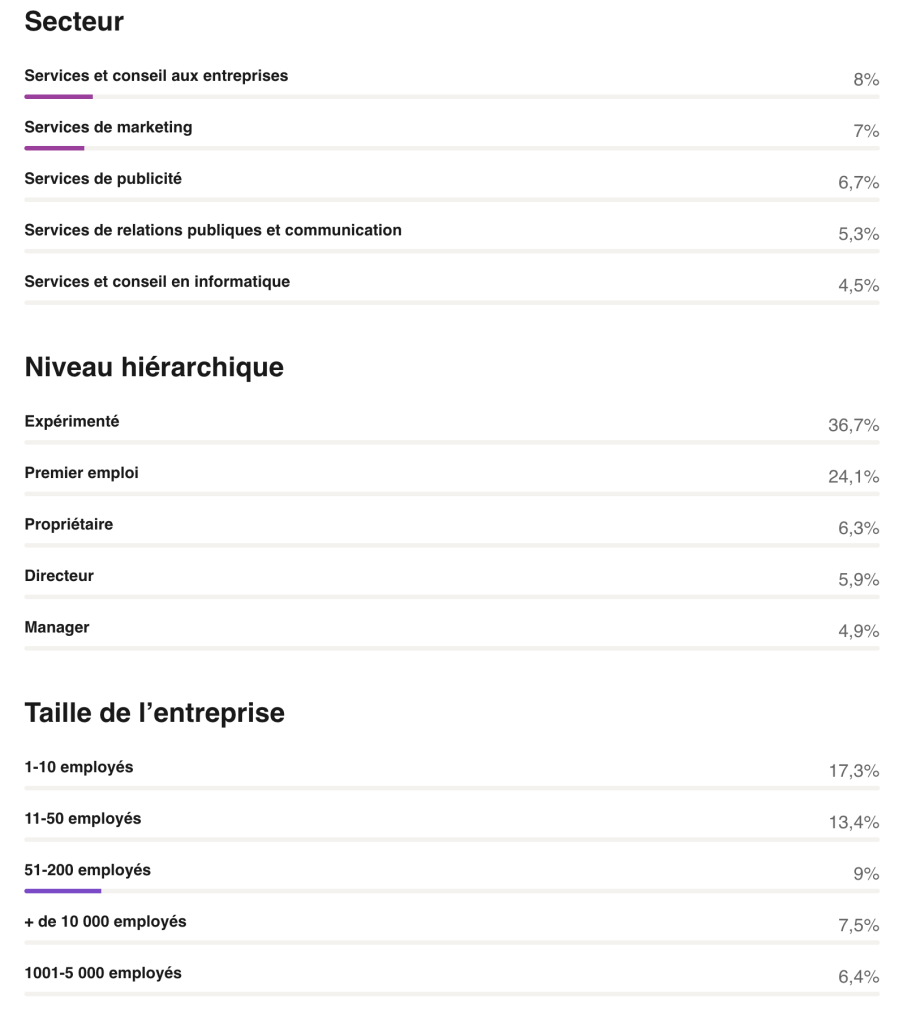The height and width of the screenshot is (1024, 903).
Task: Select the Directeur label
Action: click(x=59, y=576)
